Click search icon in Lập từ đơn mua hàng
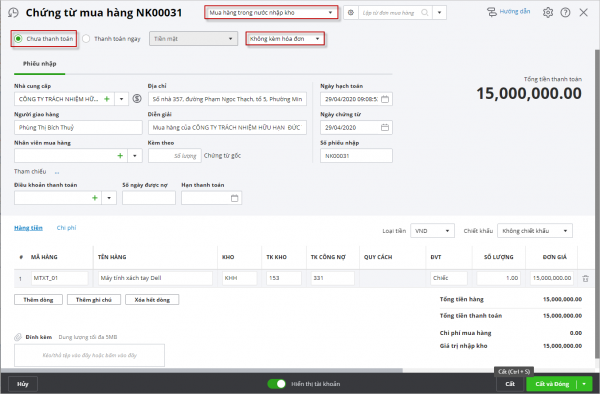Screen dimensions: 600x394 (x=424, y=13)
